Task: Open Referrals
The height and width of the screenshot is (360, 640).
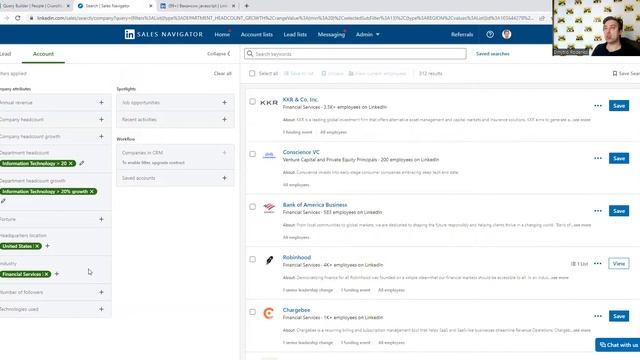Action: click(462, 34)
